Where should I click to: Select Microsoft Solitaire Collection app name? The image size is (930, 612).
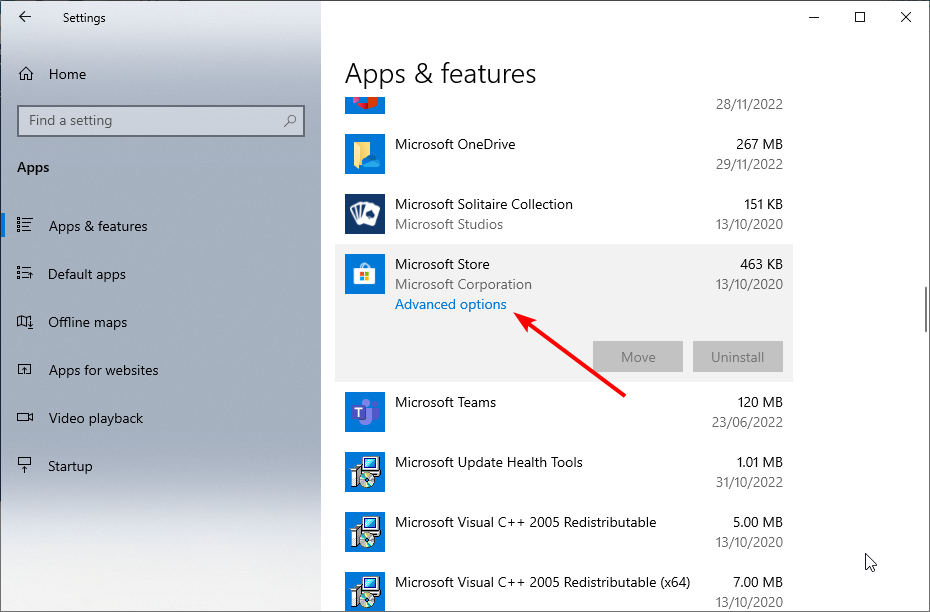pos(484,204)
